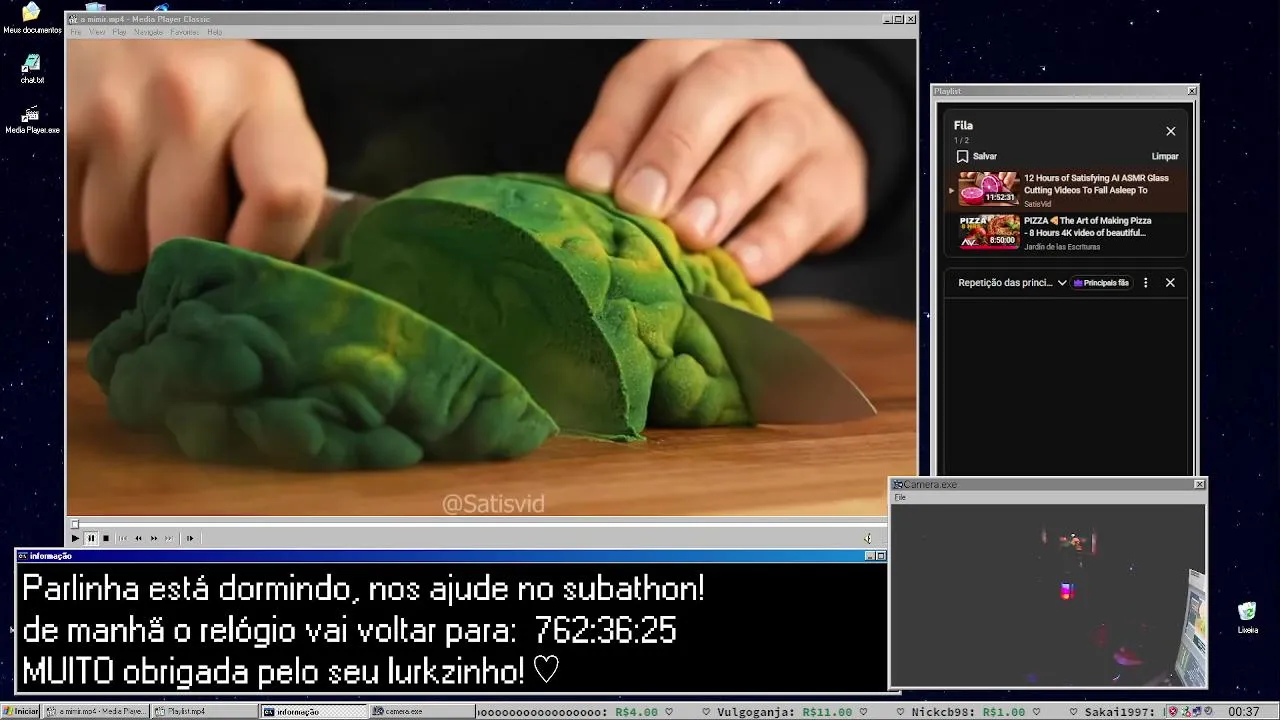The height and width of the screenshot is (720, 1280).
Task: Switch to camera.exe taskbar item
Action: 421,711
